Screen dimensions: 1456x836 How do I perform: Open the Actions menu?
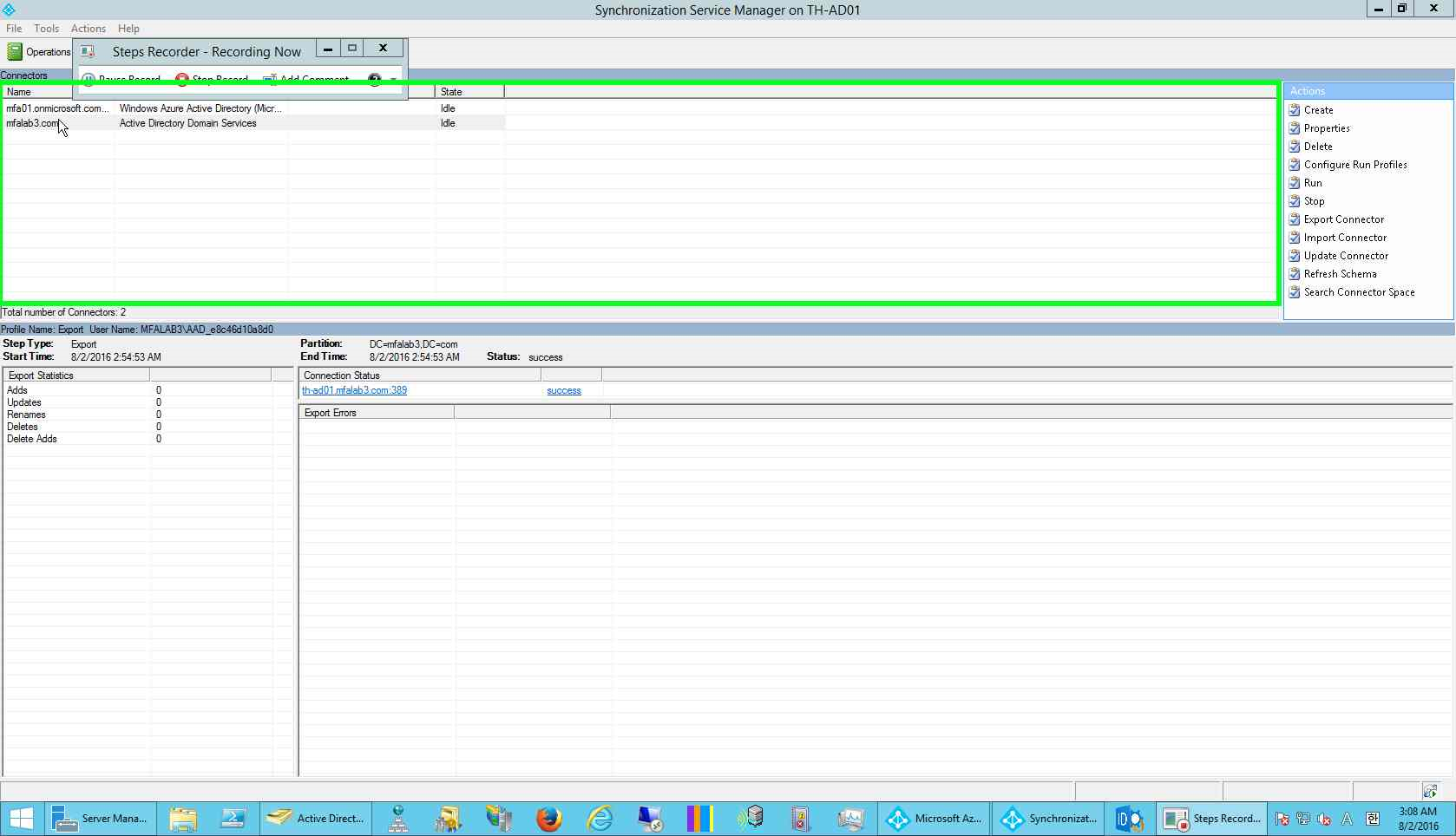(88, 29)
